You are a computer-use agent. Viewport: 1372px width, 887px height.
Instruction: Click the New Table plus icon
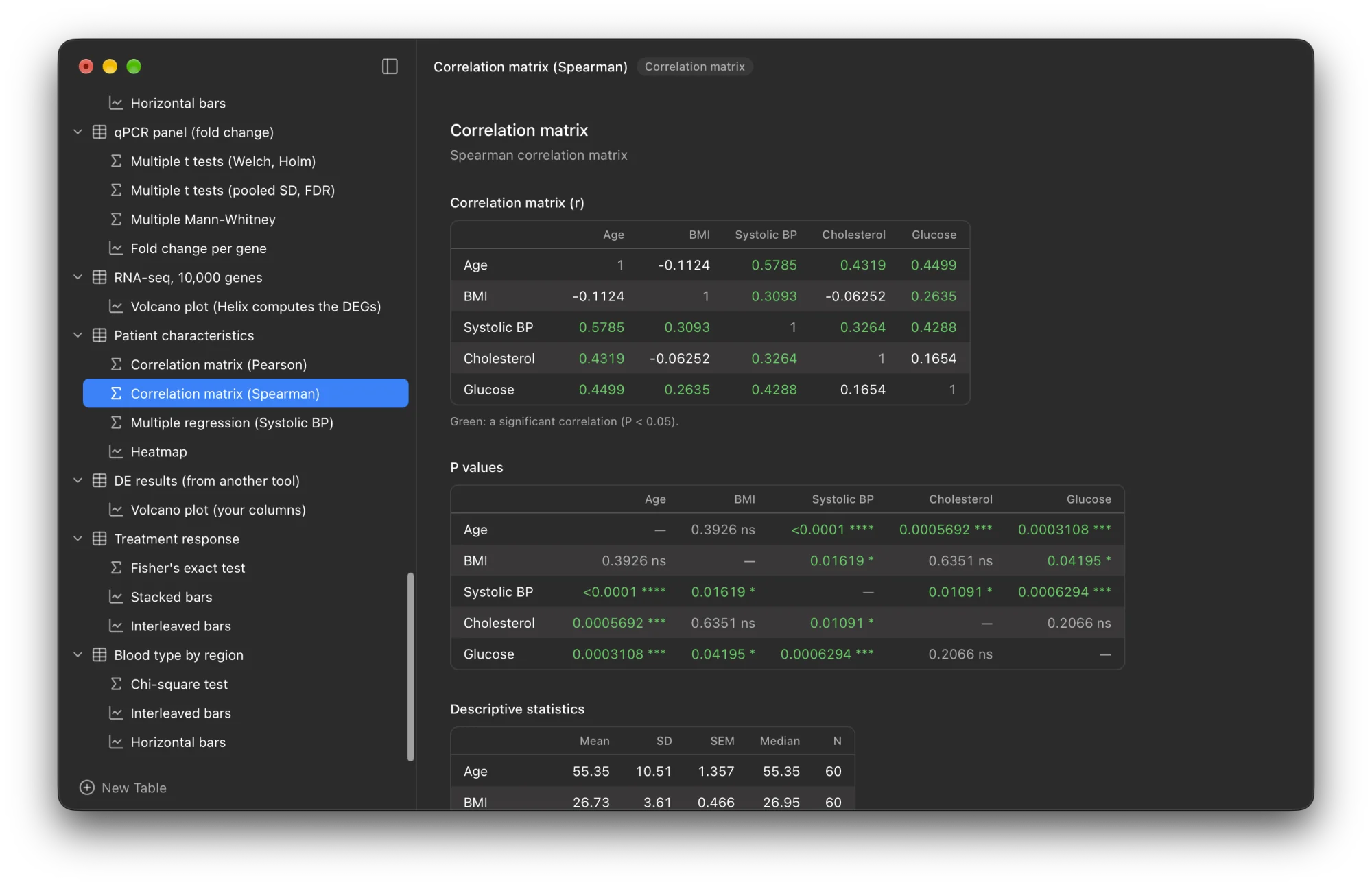87,788
